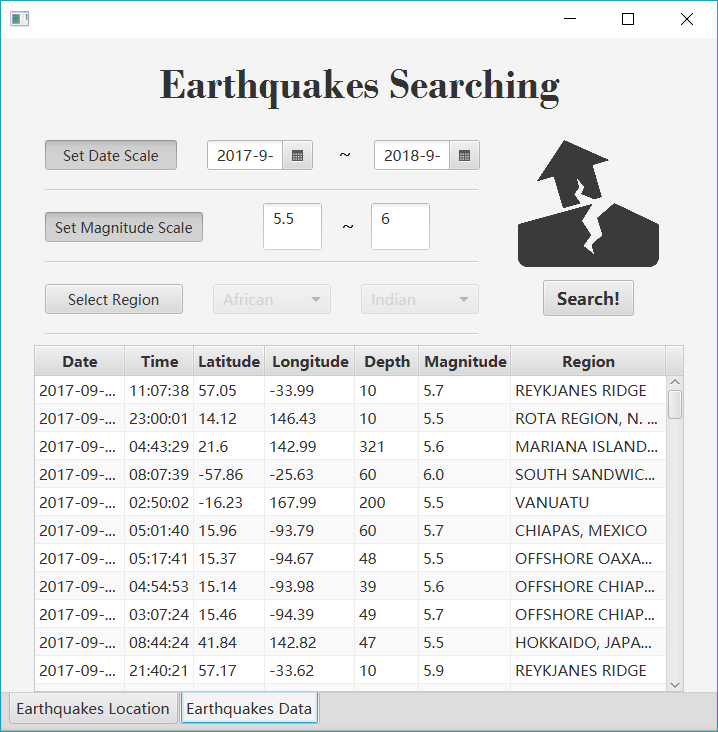Focus the maximum magnitude field with 6

pos(400,226)
